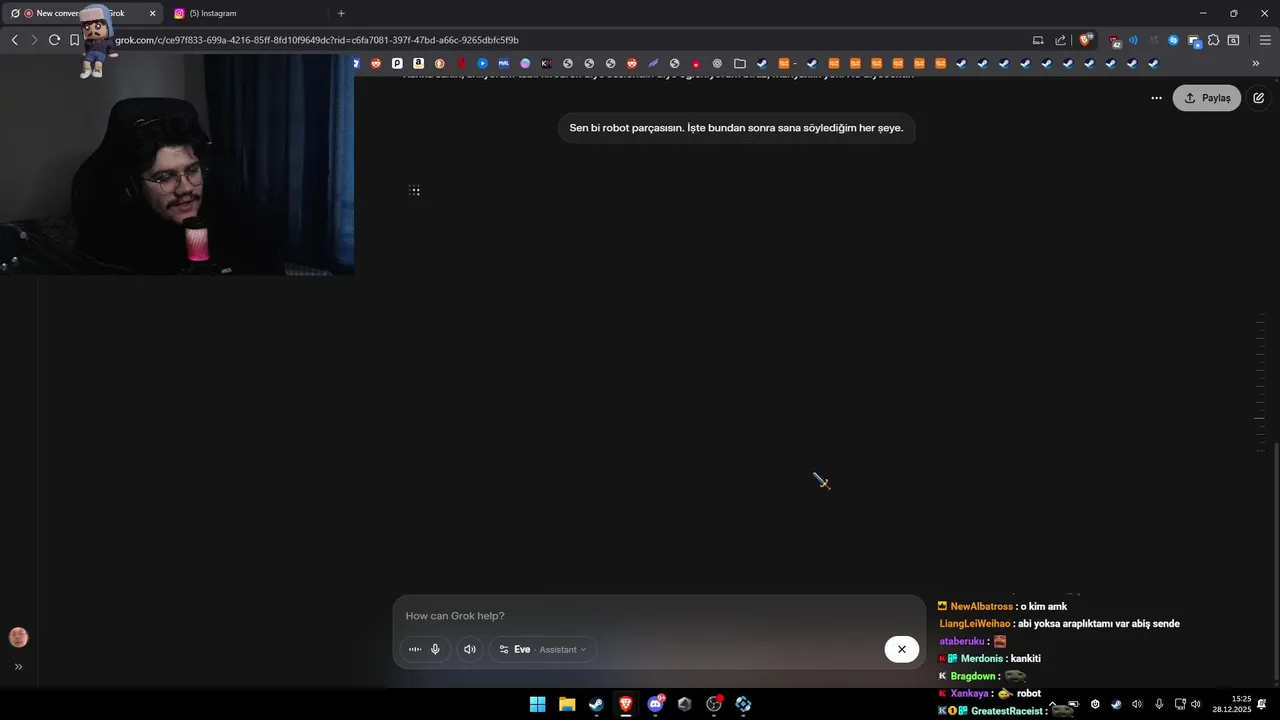Image resolution: width=1280 pixels, height=720 pixels.
Task: Open a new browser tab
Action: pyautogui.click(x=341, y=13)
